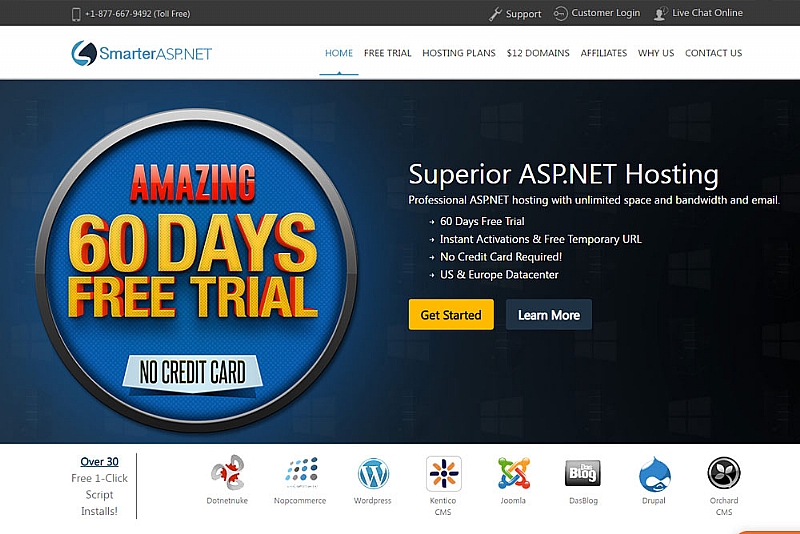Open the AFFILIATES menu item
Image resolution: width=800 pixels, height=534 pixels.
pos(604,53)
